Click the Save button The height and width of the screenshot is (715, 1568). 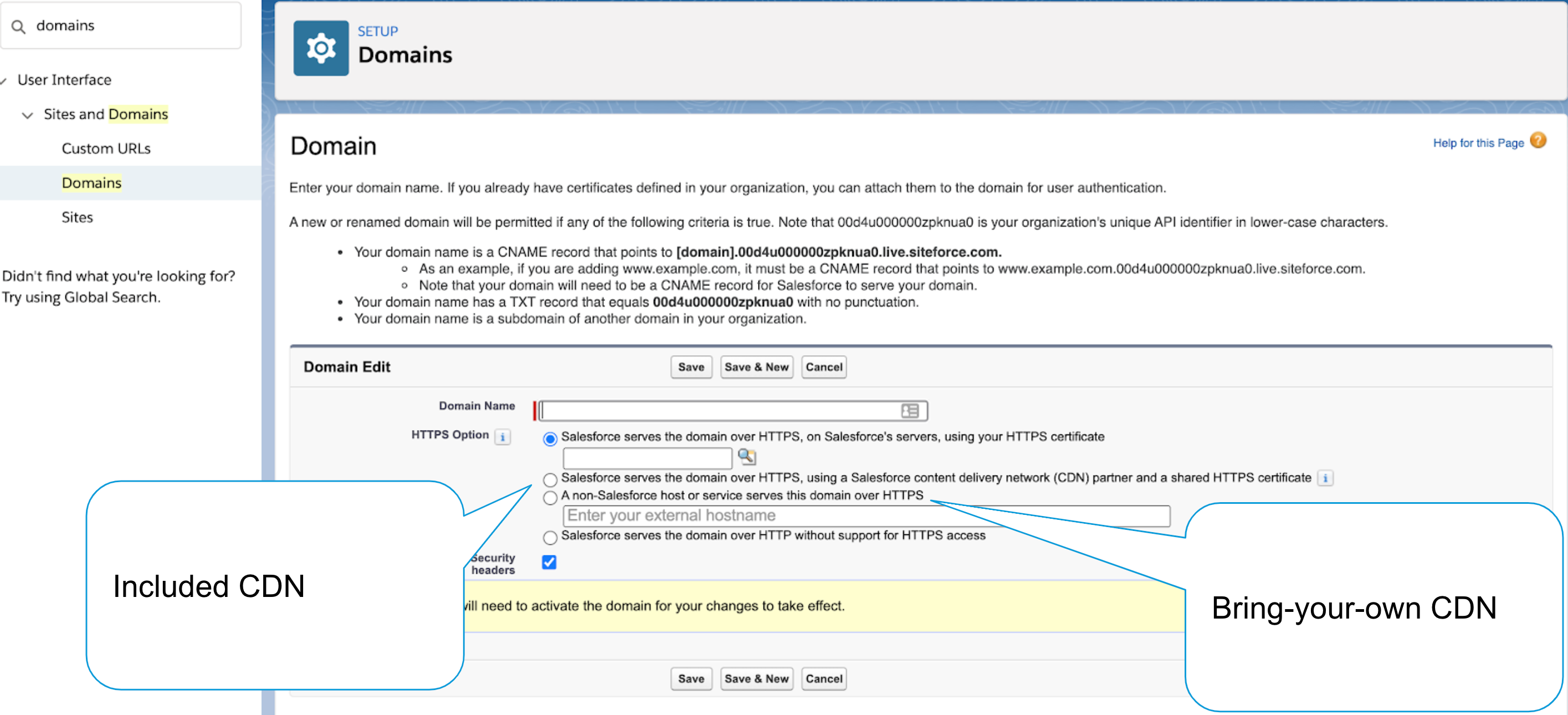[691, 366]
